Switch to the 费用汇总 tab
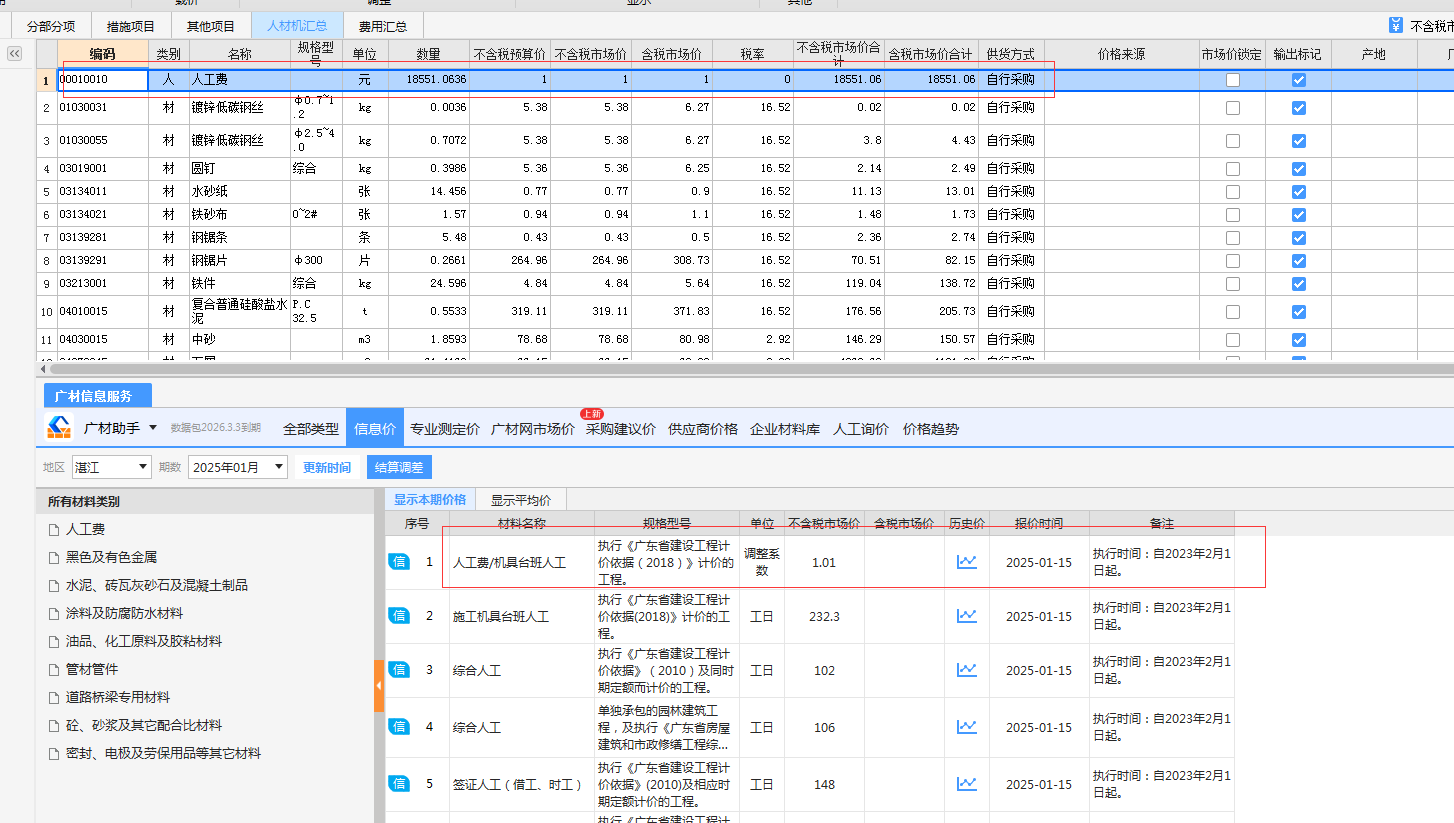Image resolution: width=1454 pixels, height=823 pixels. pos(383,26)
